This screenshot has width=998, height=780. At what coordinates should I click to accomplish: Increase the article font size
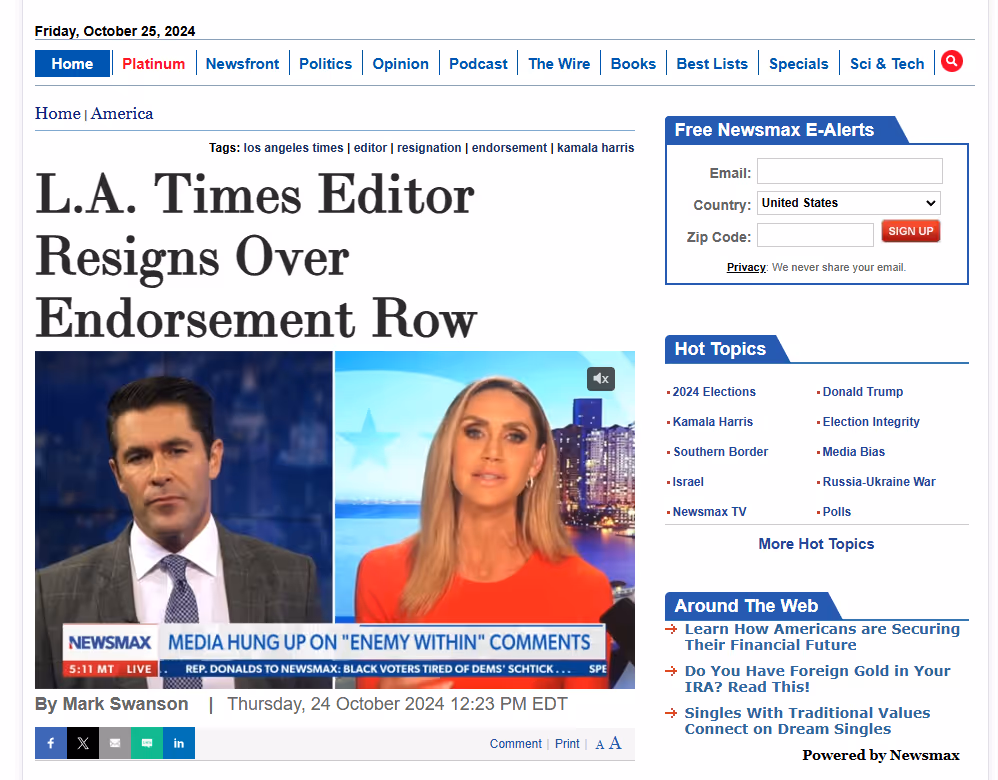pyautogui.click(x=615, y=742)
